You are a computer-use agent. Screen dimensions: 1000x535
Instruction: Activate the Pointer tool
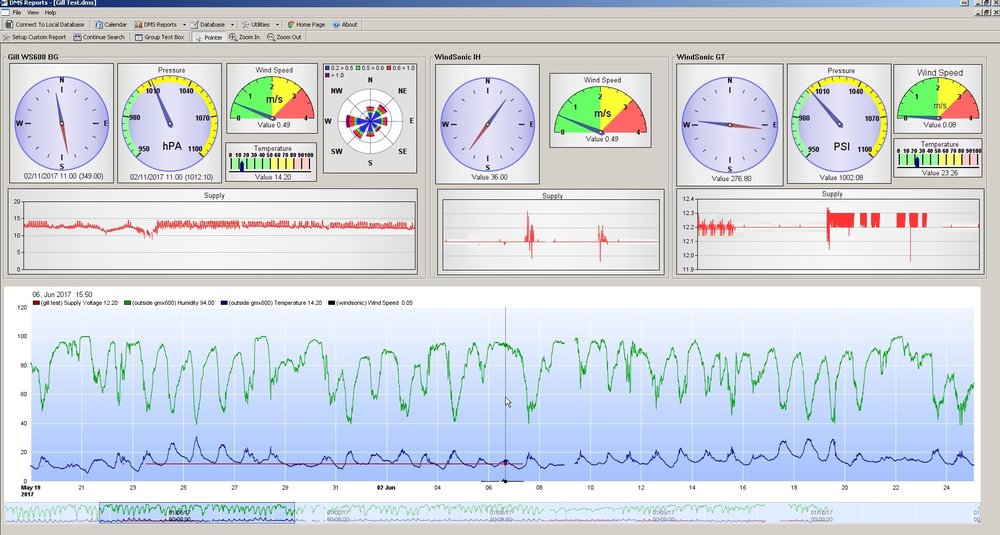(209, 37)
